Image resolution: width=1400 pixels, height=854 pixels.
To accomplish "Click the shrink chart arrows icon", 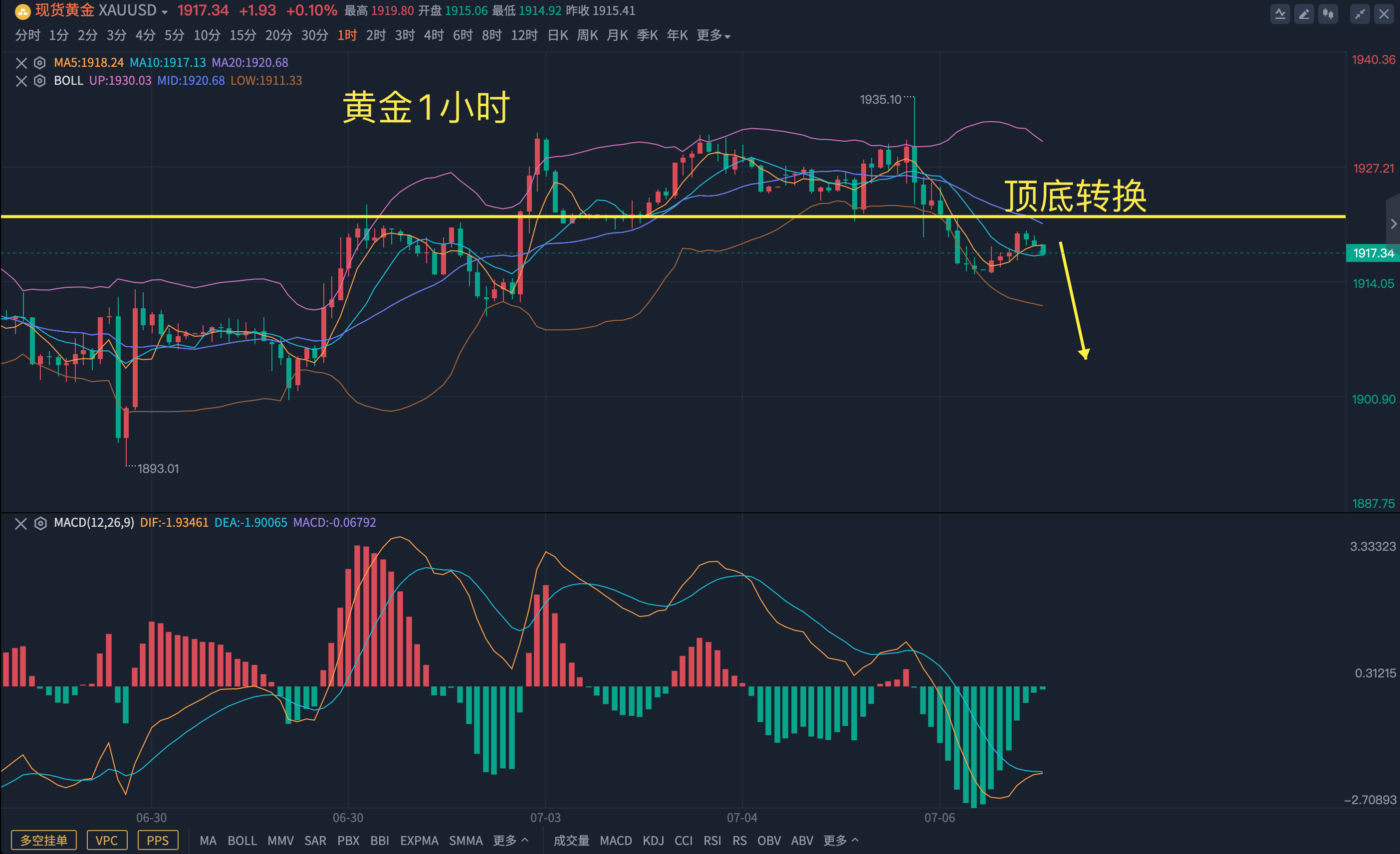I will (1360, 13).
